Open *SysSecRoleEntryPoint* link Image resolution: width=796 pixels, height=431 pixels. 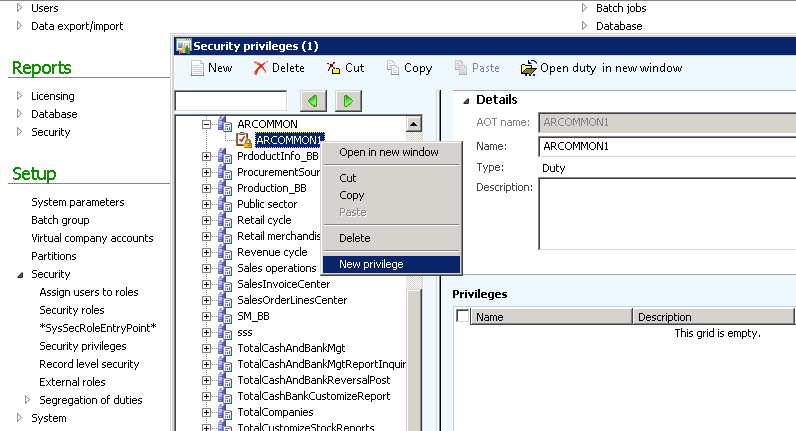click(98, 328)
